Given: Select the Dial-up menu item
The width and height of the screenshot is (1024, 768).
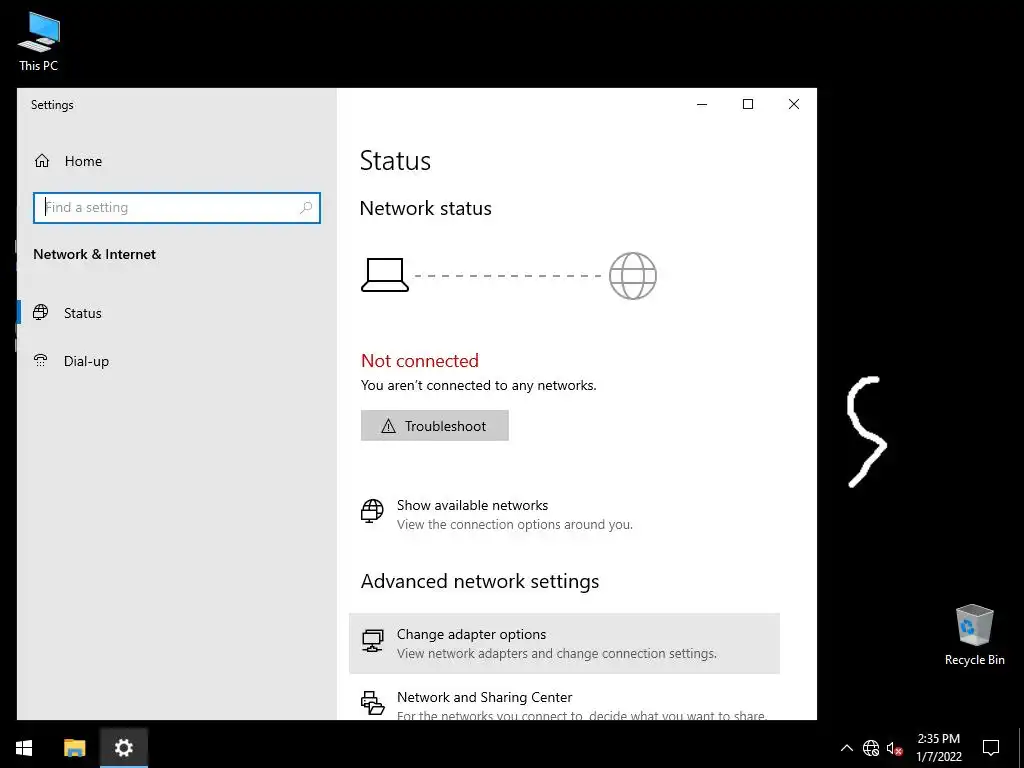Looking at the screenshot, I should pyautogui.click(x=86, y=361).
